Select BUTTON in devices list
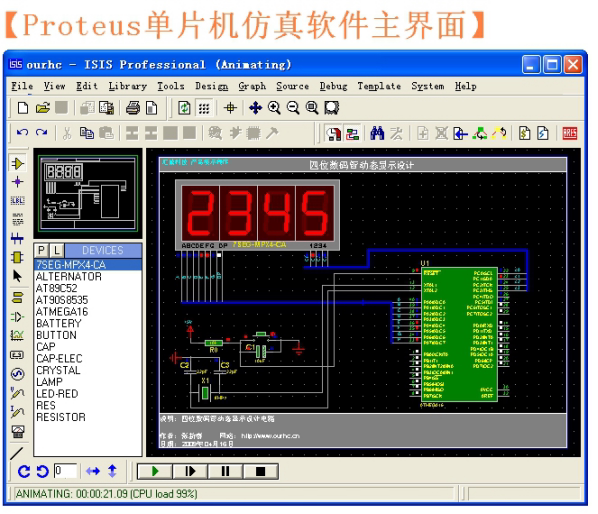The width and height of the screenshot is (598, 514). point(88,335)
